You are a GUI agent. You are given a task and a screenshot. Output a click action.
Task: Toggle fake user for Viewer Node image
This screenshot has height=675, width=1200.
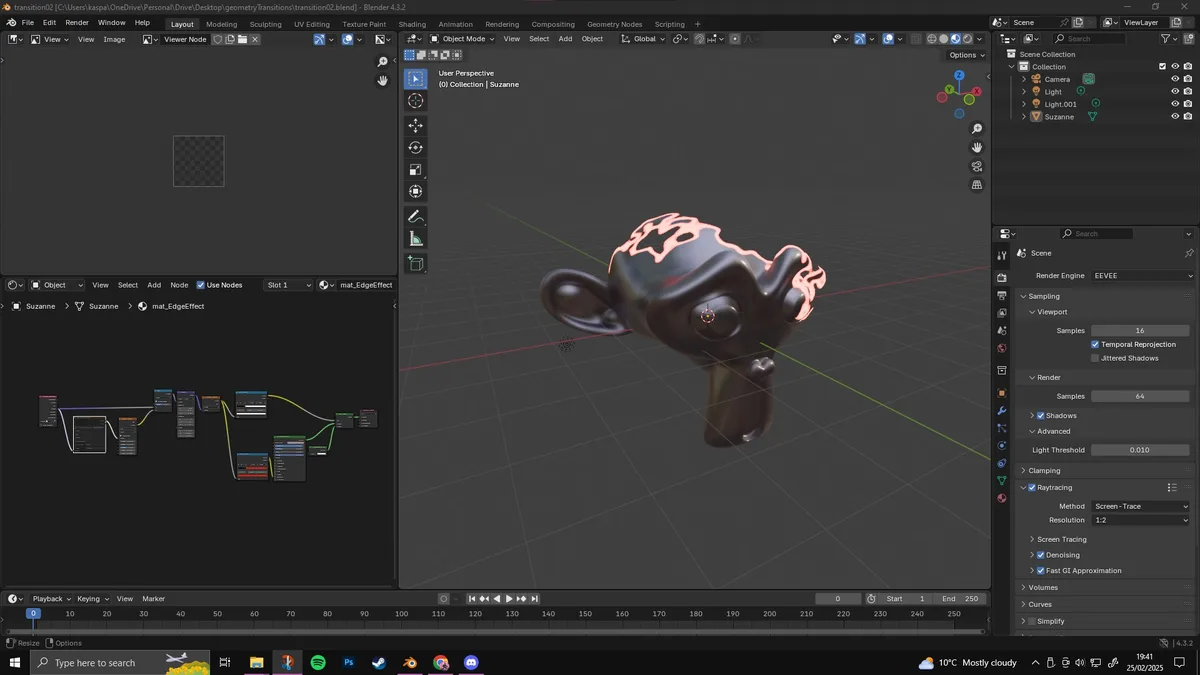pos(218,39)
